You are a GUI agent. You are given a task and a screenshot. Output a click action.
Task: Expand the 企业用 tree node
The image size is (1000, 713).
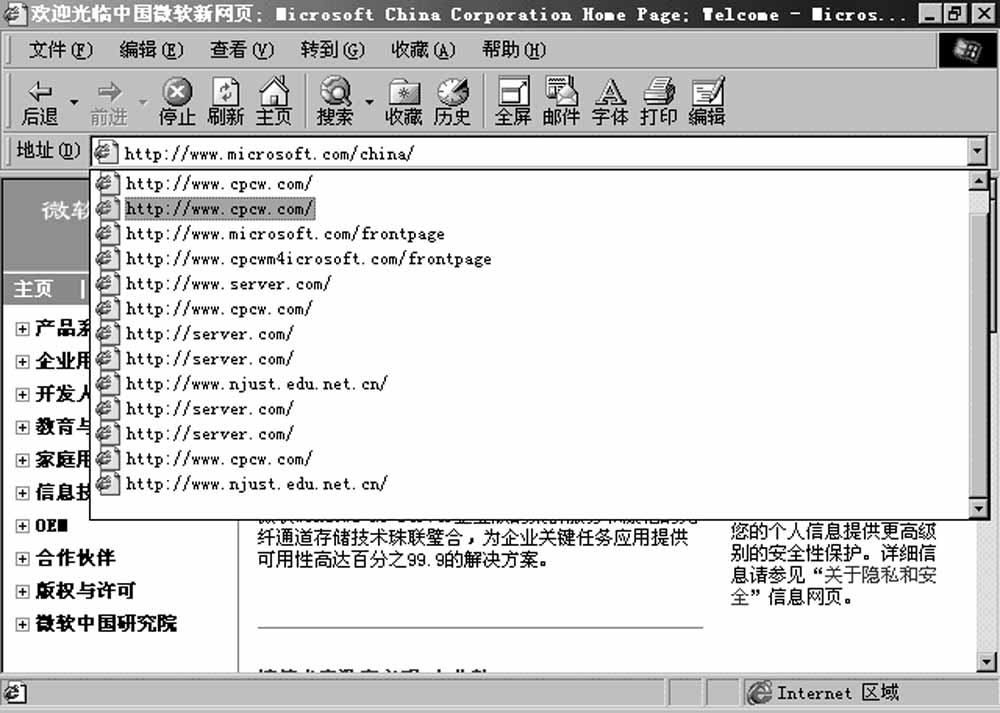(x=22, y=362)
